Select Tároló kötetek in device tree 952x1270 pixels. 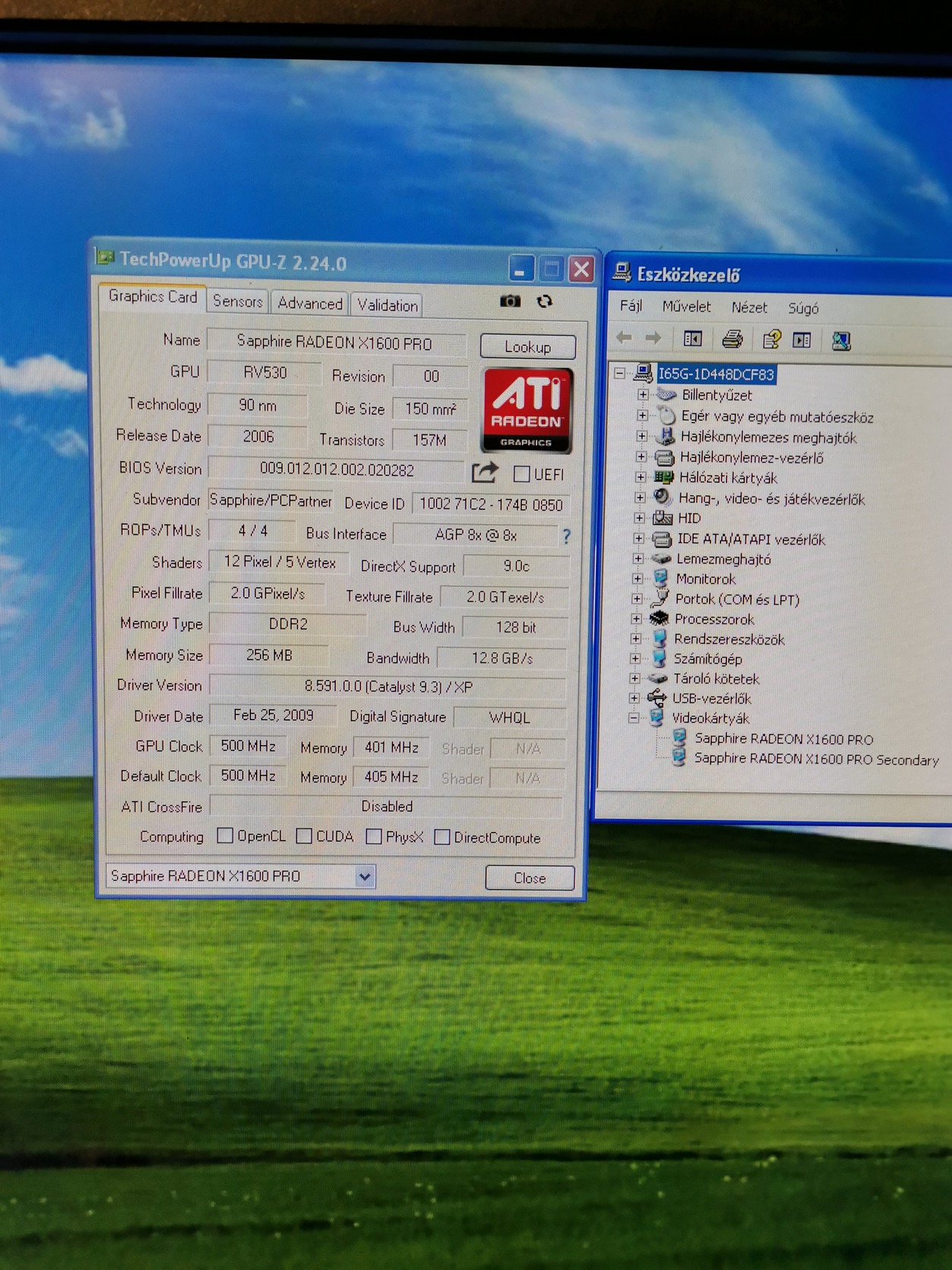click(716, 678)
